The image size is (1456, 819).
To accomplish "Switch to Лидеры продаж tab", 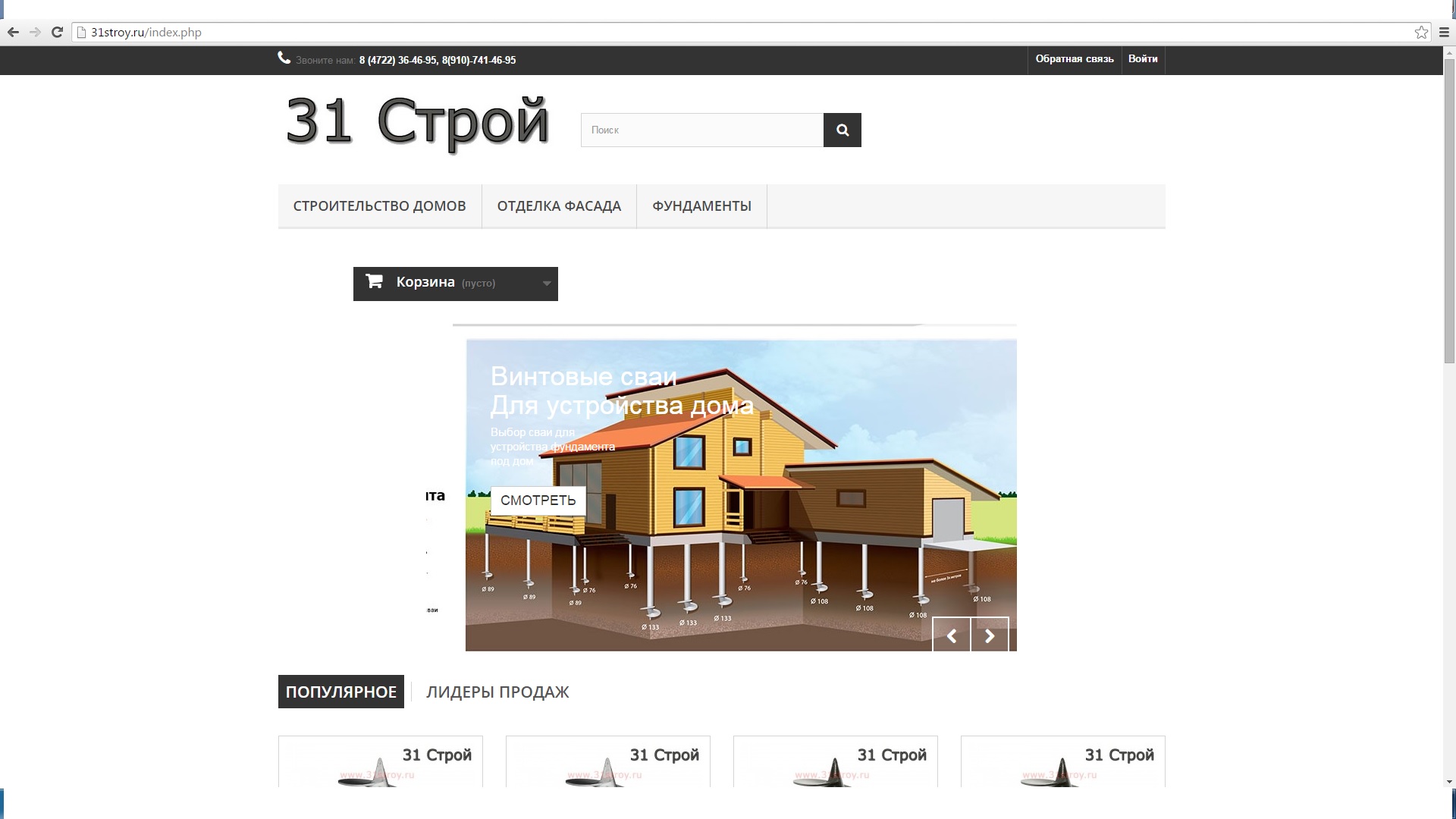I will point(497,692).
